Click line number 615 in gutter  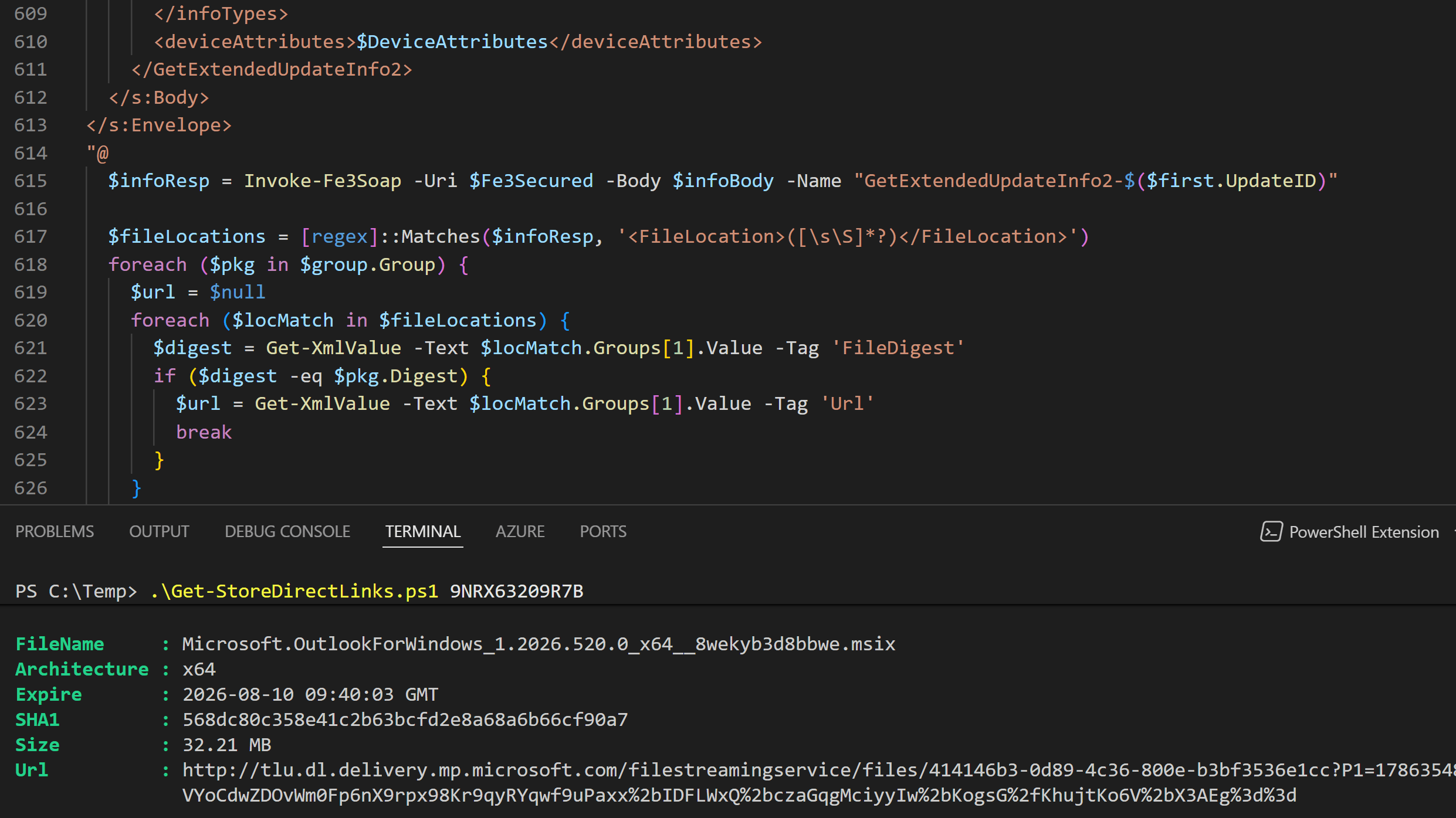coord(31,181)
